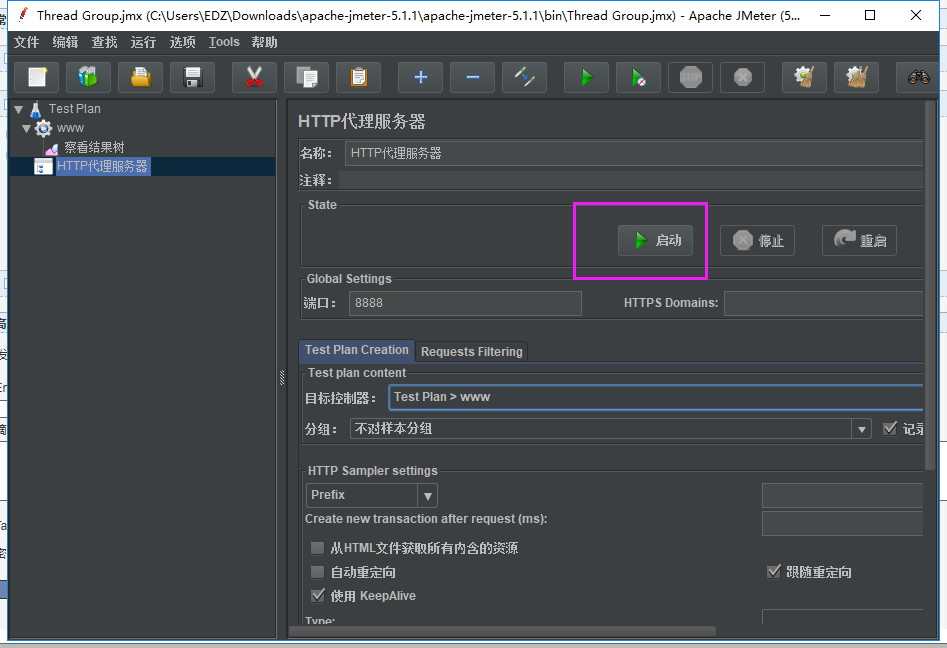Check 从HTML文件获取所有内含的资源 checkbox
Image resolution: width=947 pixels, height=648 pixels.
point(317,548)
